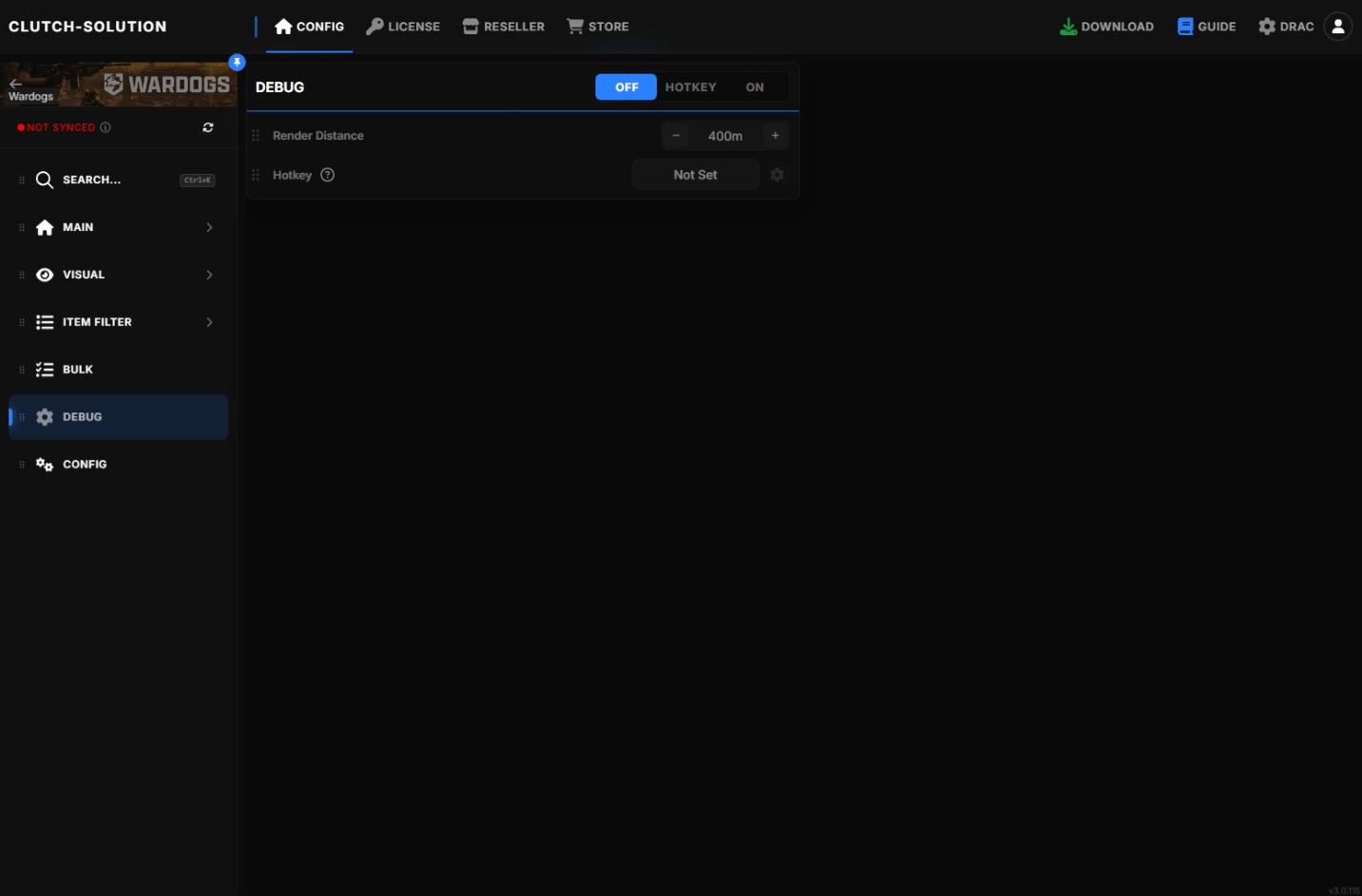Click the user profile avatar icon

pyautogui.click(x=1338, y=27)
